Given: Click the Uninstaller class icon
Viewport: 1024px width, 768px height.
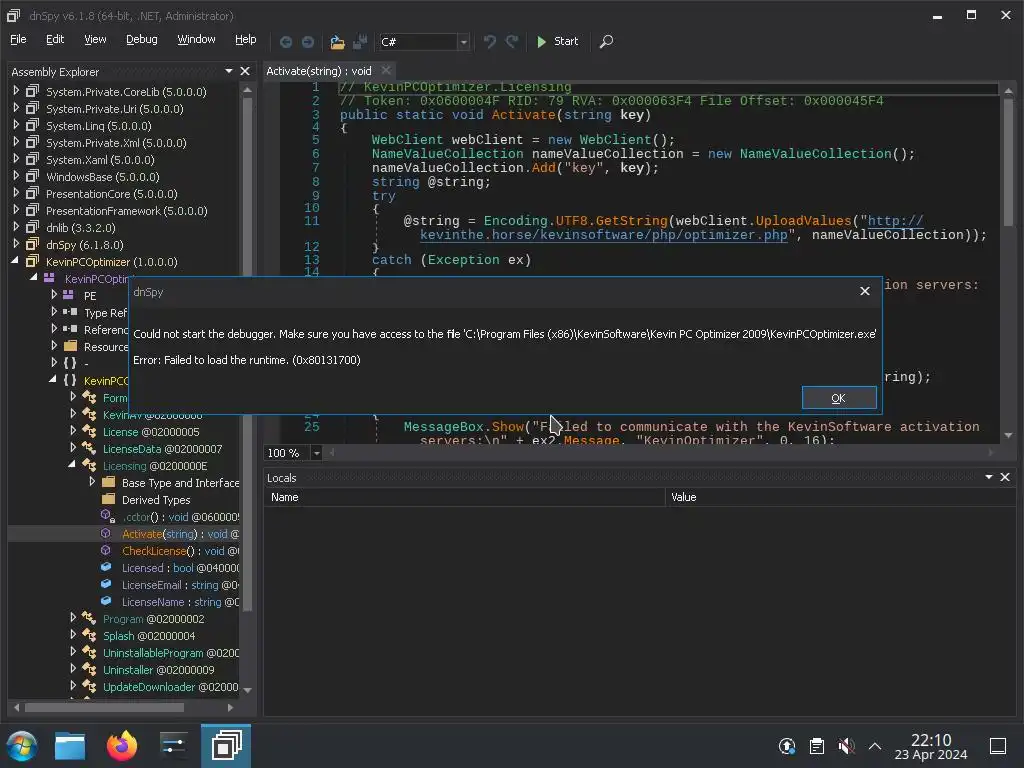Looking at the screenshot, I should coord(89,669).
